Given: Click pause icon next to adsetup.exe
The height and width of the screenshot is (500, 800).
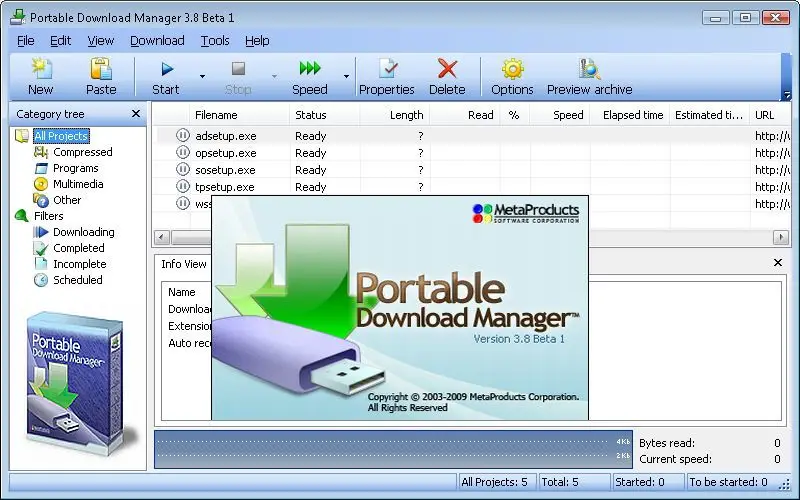Looking at the screenshot, I should click(x=183, y=136).
